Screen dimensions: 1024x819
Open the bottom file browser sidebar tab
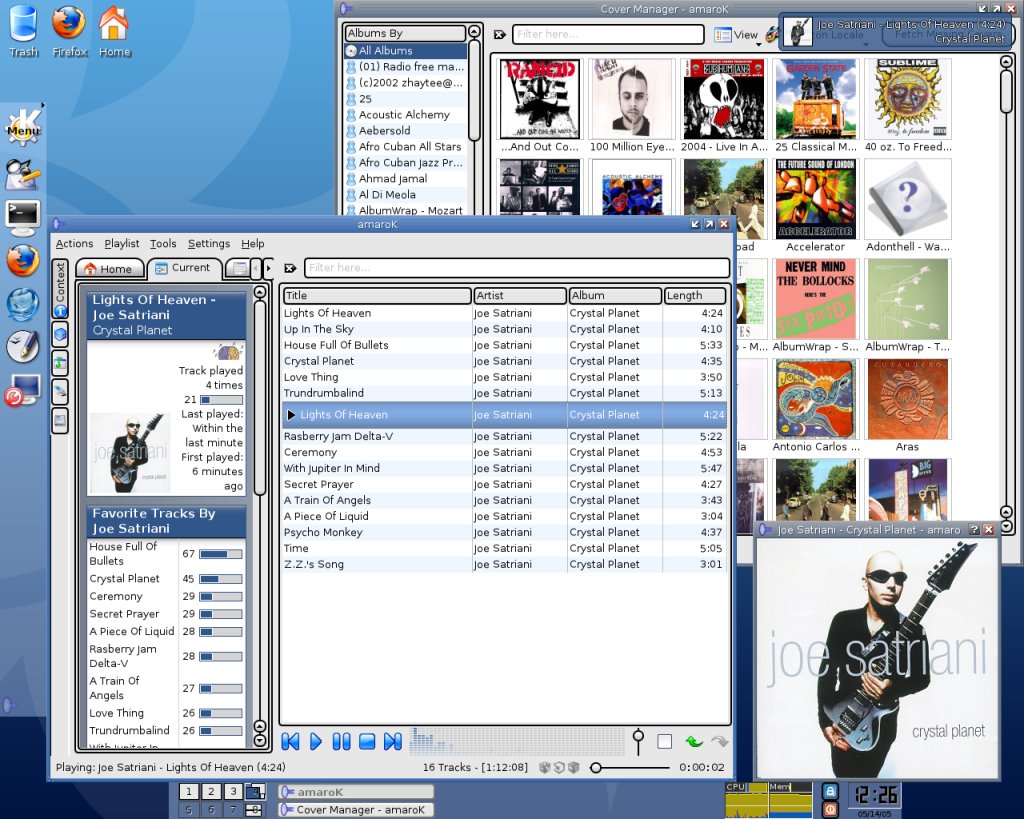[x=60, y=421]
